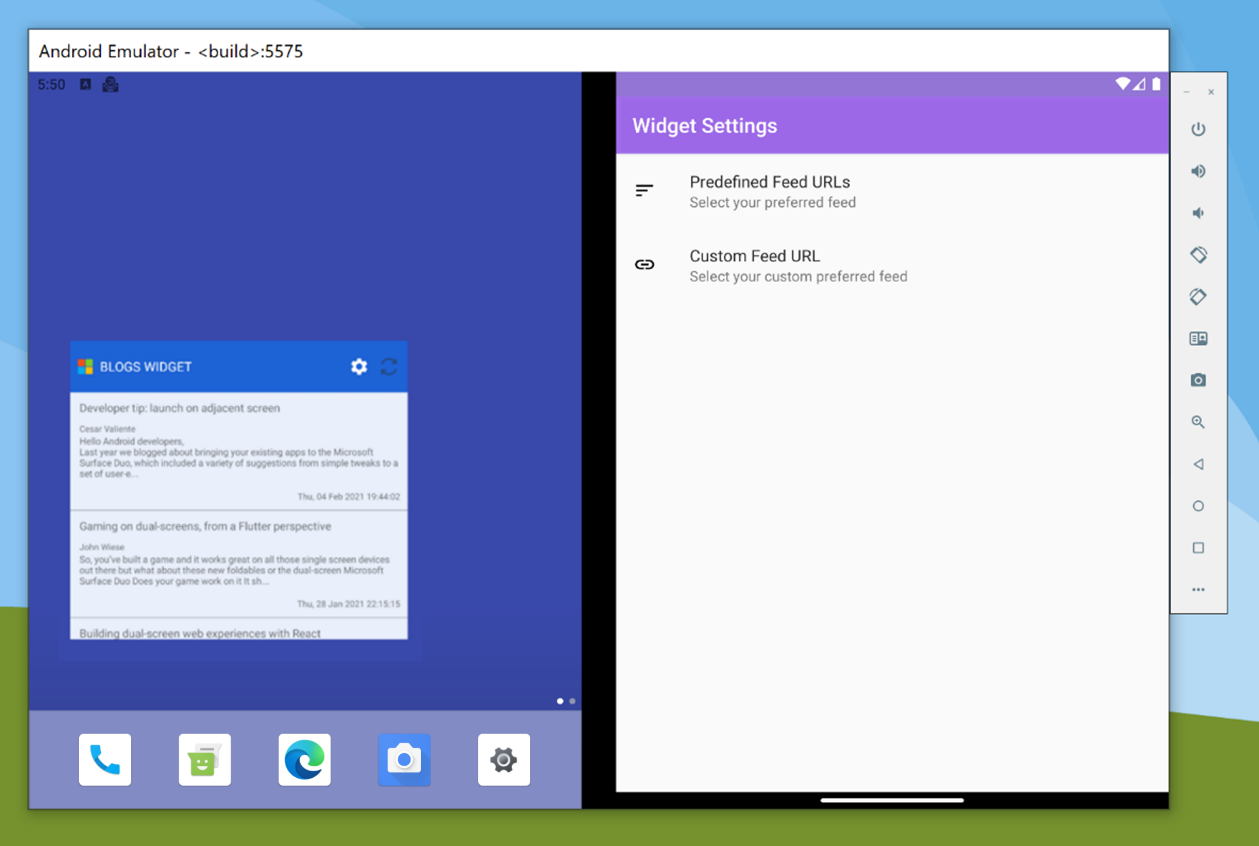Take emulator screenshot with camera icon
Viewport: 1259px width, 846px height.
click(x=1198, y=380)
